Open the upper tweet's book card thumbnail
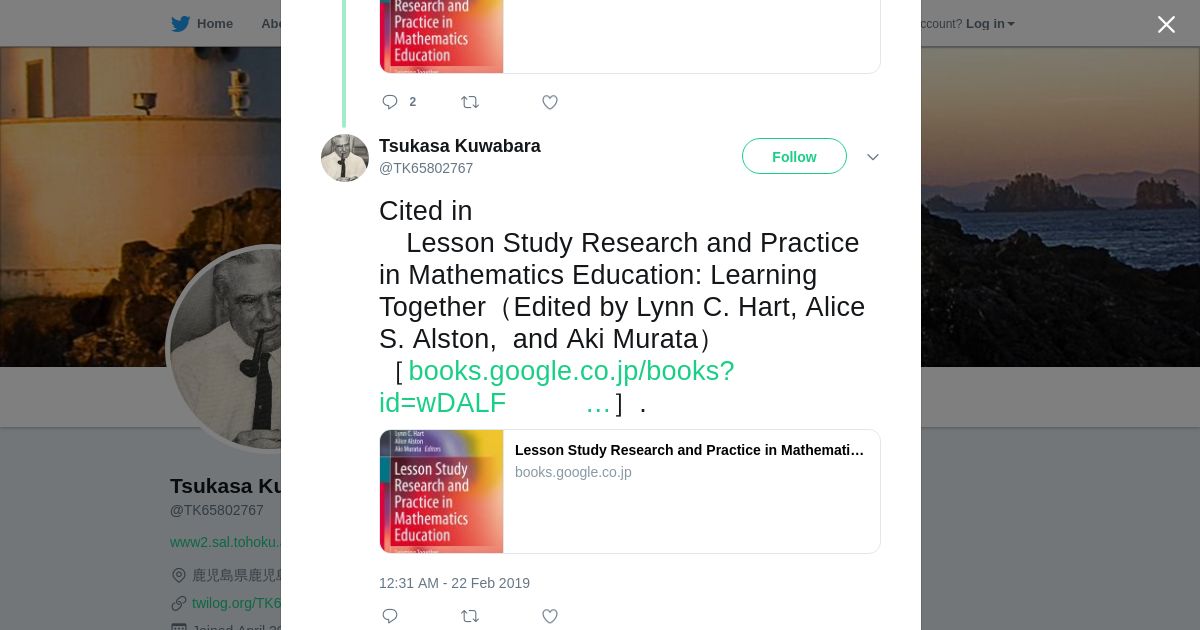The width and height of the screenshot is (1200, 630). pyautogui.click(x=441, y=36)
